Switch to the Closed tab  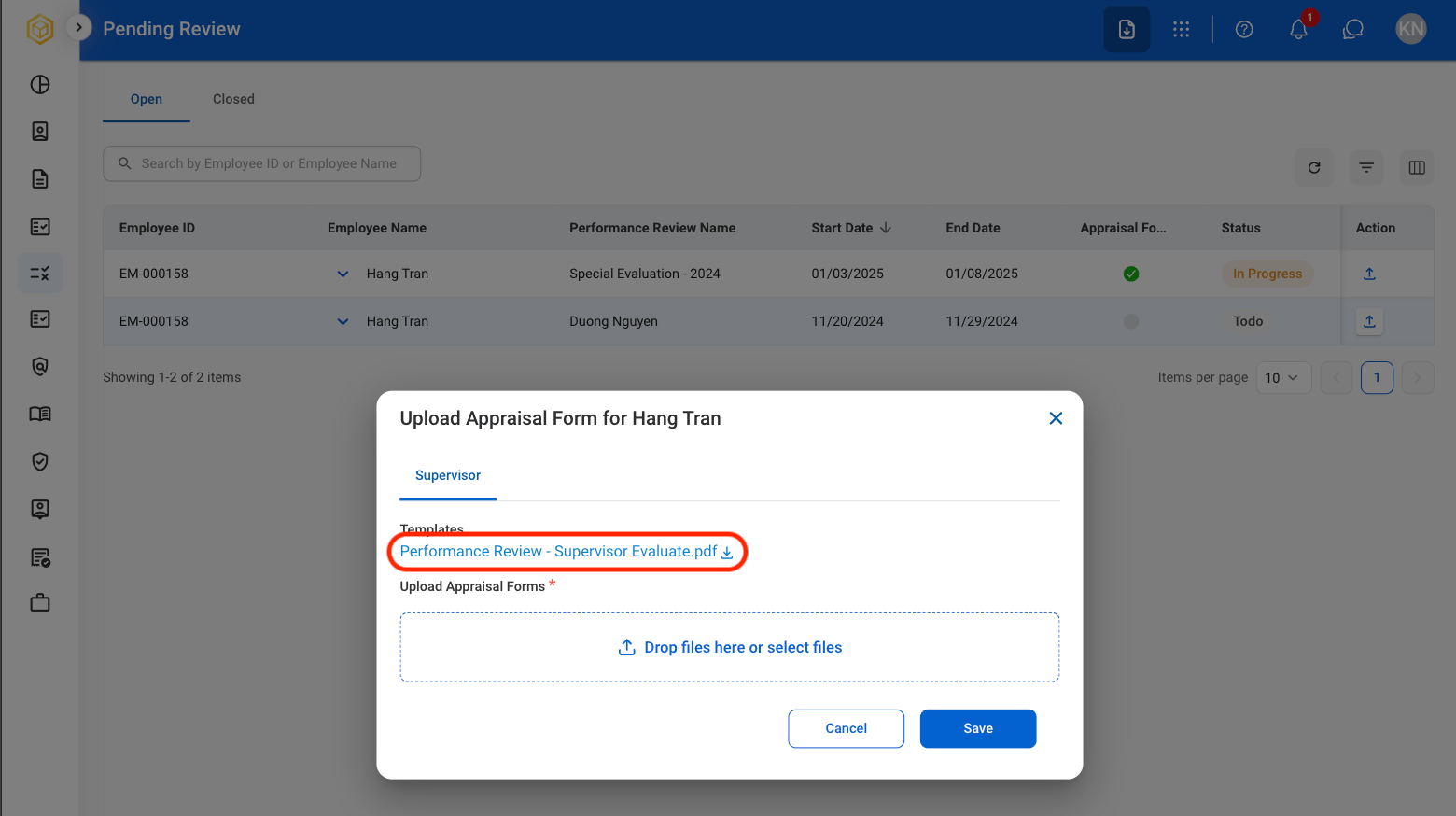[233, 99]
